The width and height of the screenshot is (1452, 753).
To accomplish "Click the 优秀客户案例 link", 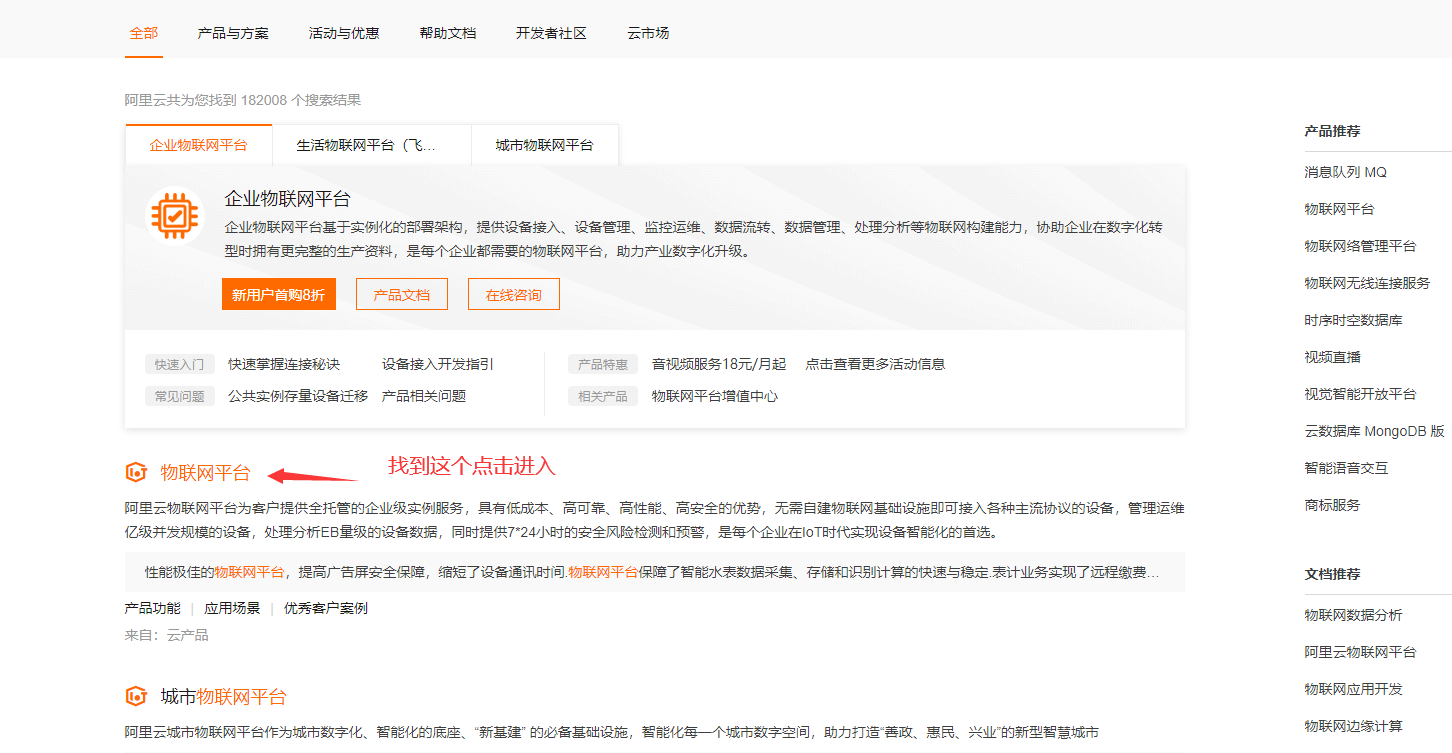I will coord(326,608).
